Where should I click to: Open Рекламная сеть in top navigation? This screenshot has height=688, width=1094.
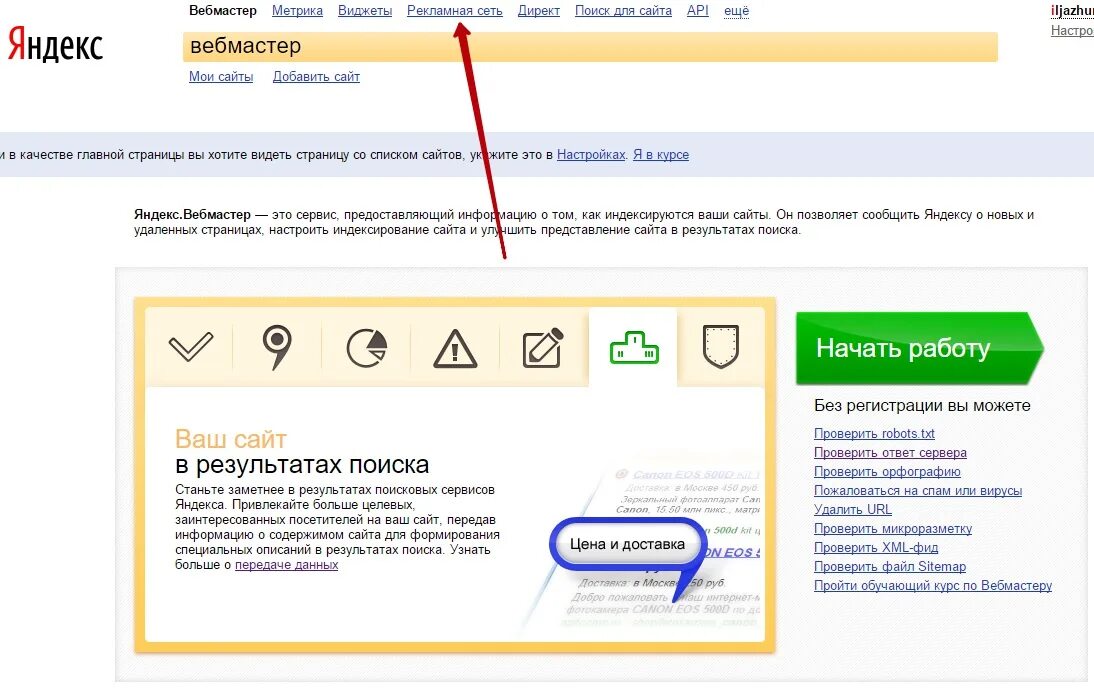(455, 10)
